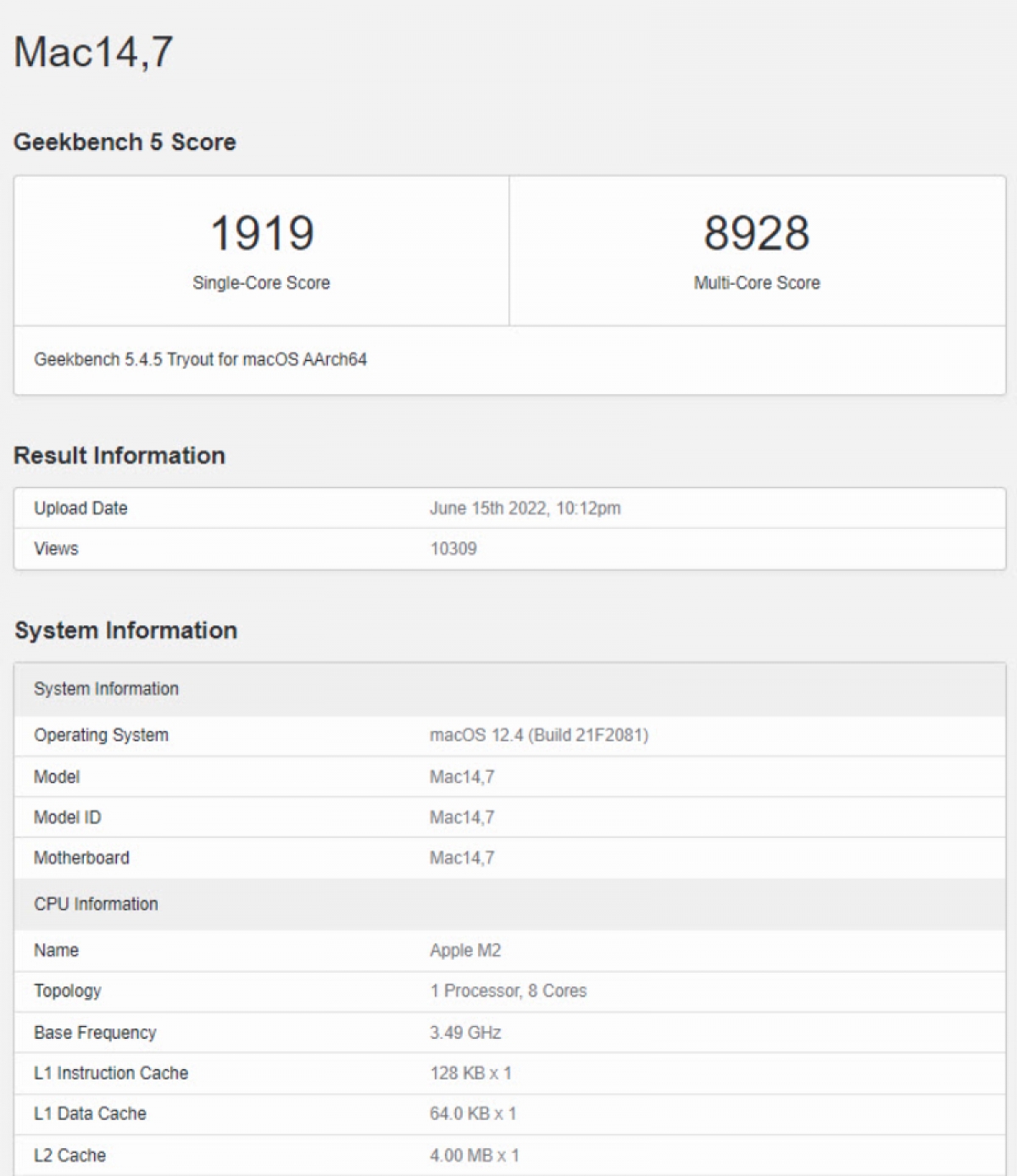This screenshot has height=1176, width=1017.
Task: Click the L2 Cache label
Action: pyautogui.click(x=69, y=1156)
